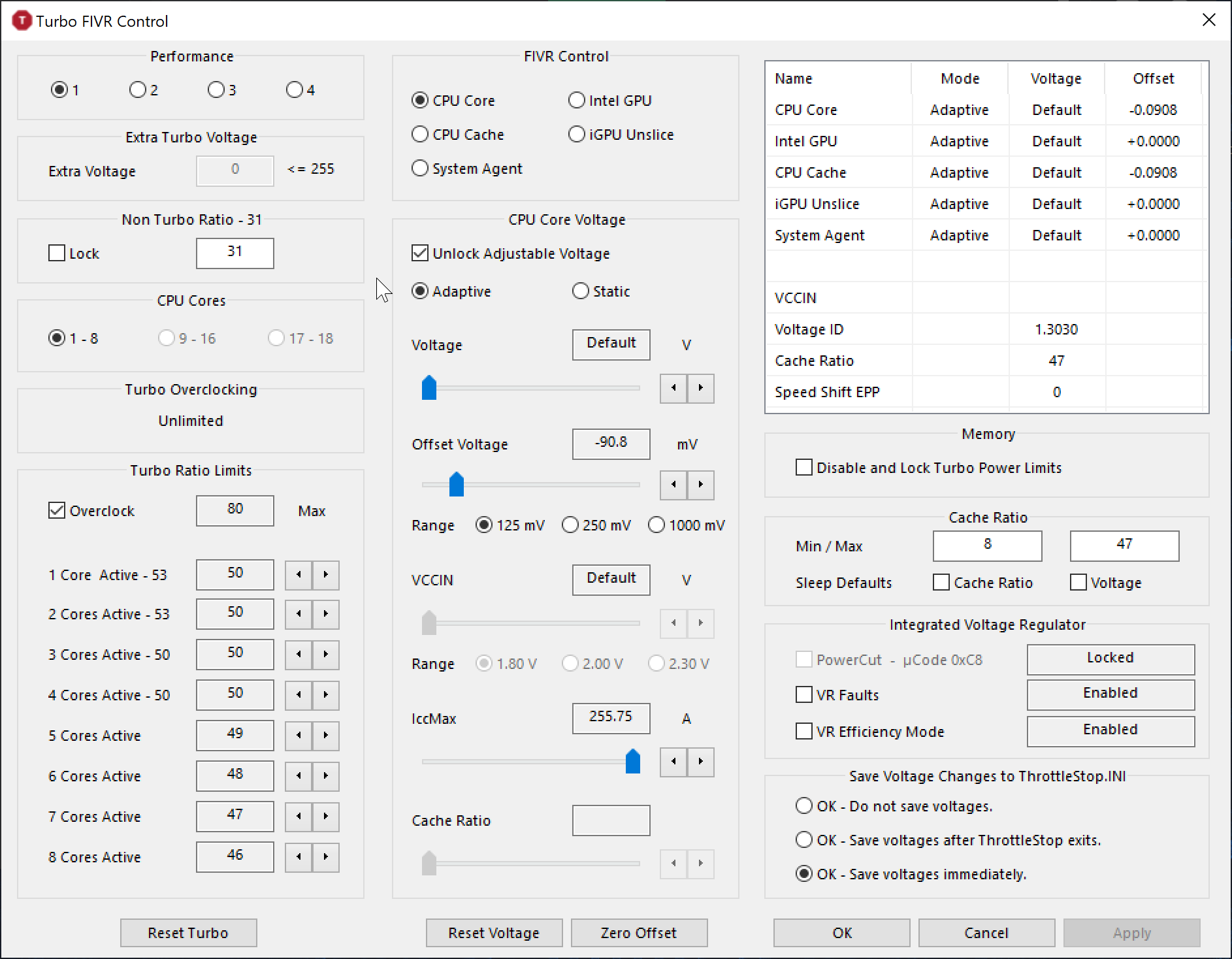This screenshot has height=959, width=1232.
Task: Click the VR Efficiency Mode Enabled button
Action: click(1110, 731)
